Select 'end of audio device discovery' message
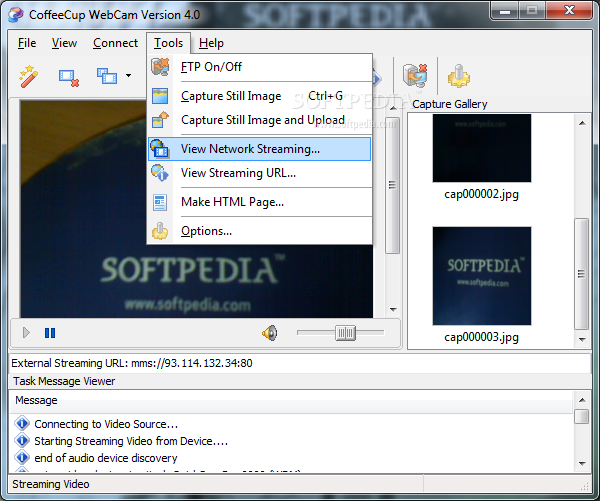The image size is (600, 501). [x=106, y=458]
